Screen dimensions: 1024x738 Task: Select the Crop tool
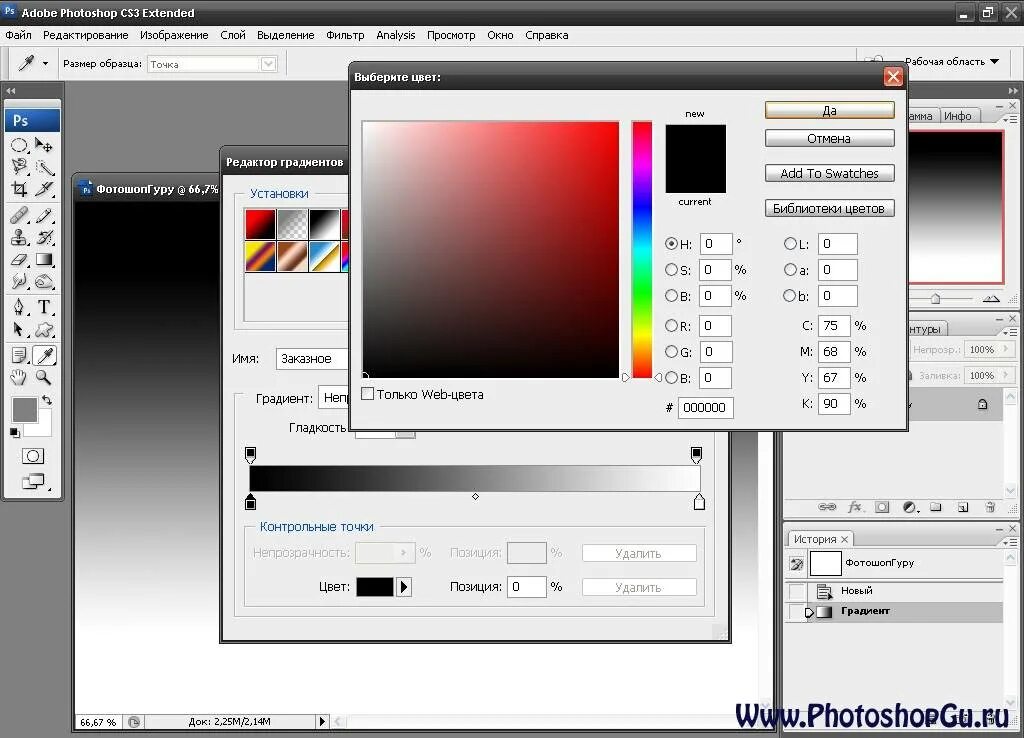[x=19, y=189]
